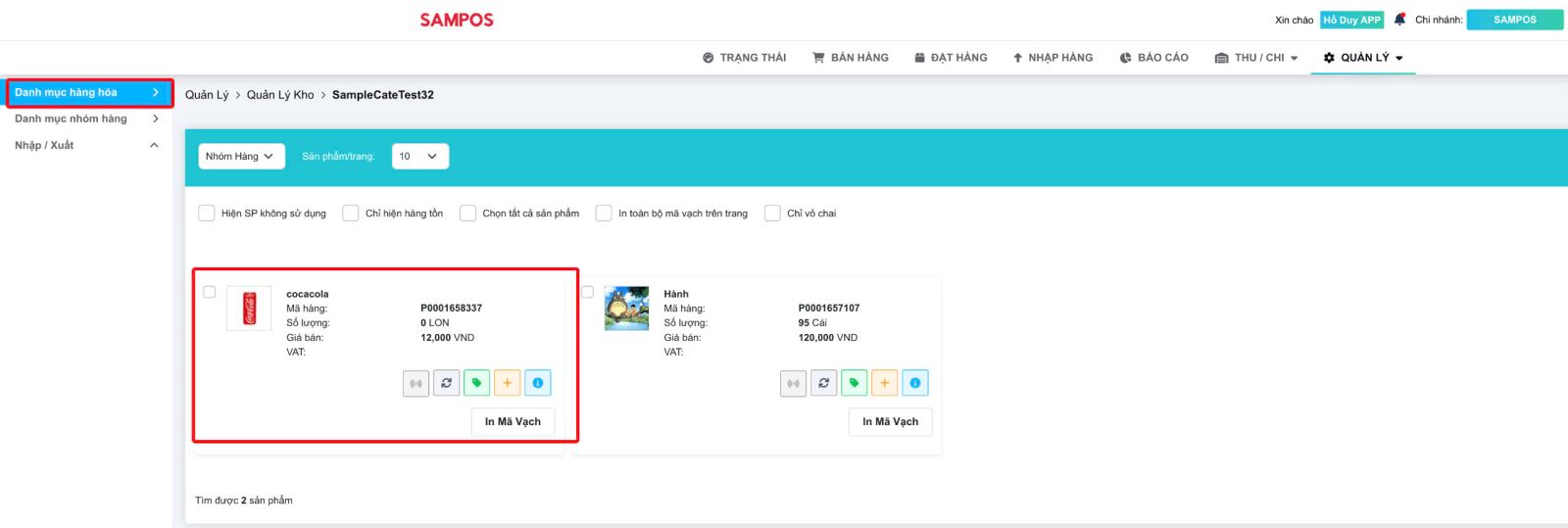Select the cocacola product checkbox
This screenshot has width=1568, height=528.
(x=210, y=292)
